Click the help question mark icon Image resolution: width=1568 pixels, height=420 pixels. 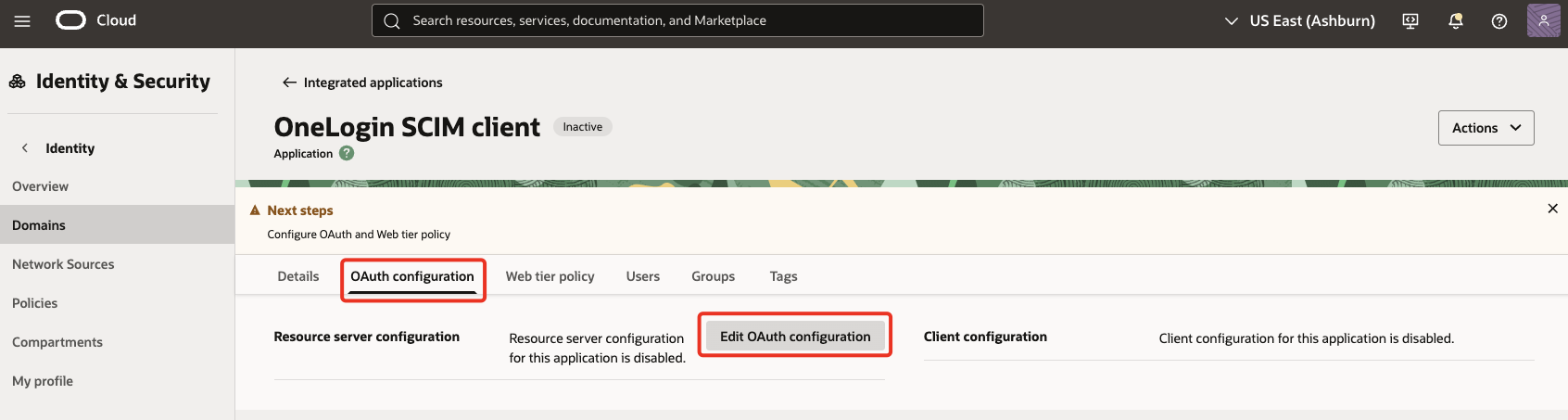point(1498,20)
